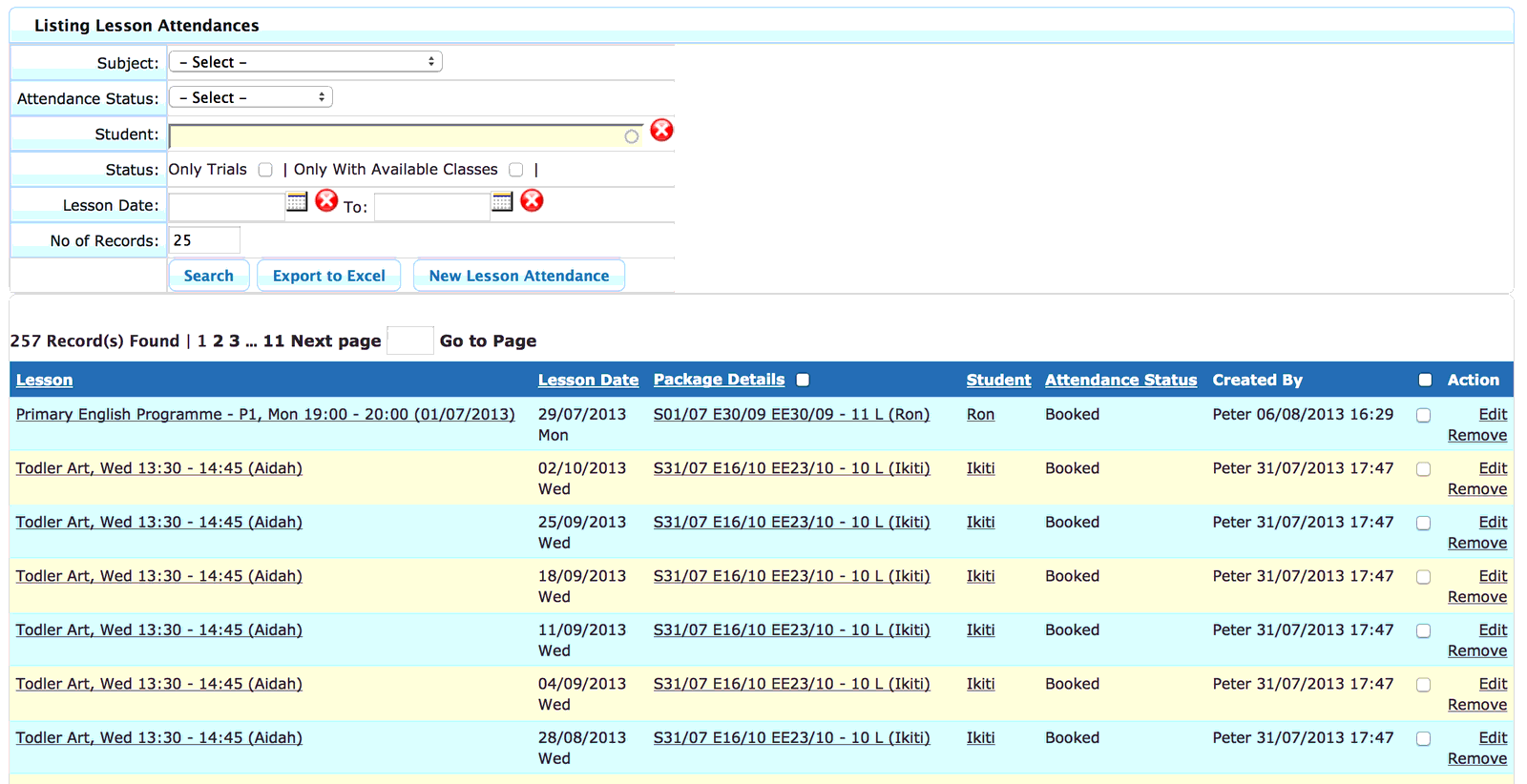Clear the Lesson Date from field
1527x784 pixels.
pyautogui.click(x=326, y=200)
